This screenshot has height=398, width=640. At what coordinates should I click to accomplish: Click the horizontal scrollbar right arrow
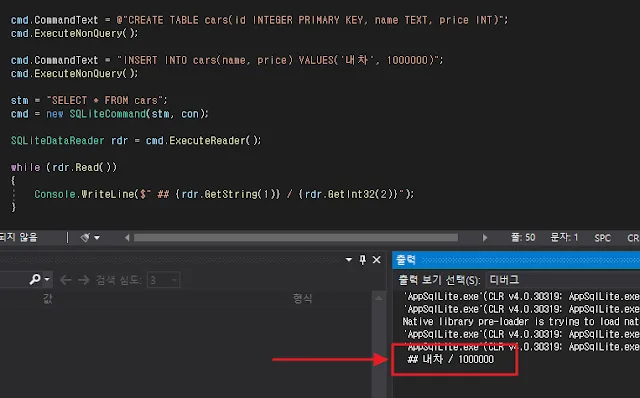click(x=484, y=238)
